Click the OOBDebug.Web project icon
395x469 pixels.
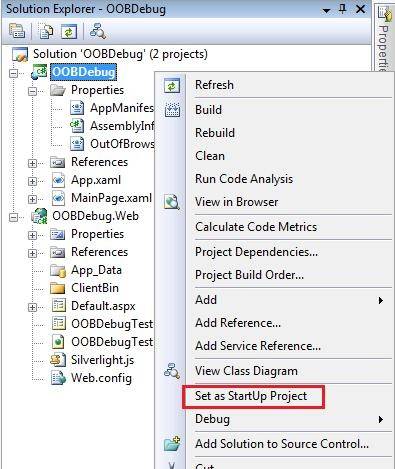[39, 216]
